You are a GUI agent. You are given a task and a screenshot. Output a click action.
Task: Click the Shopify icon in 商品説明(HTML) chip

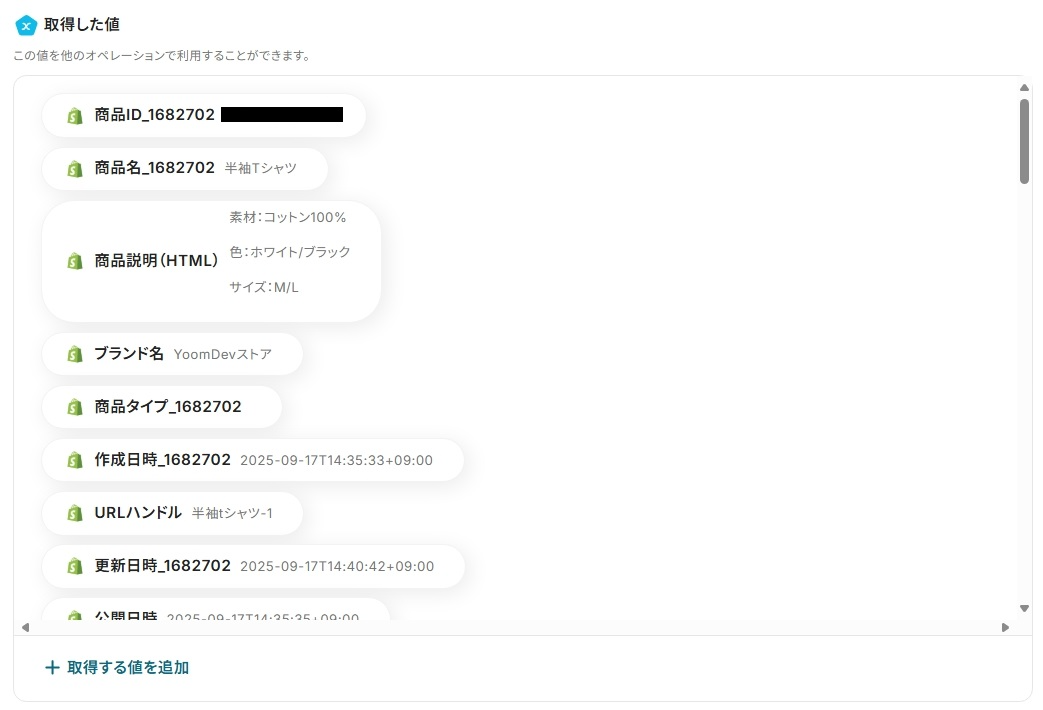coord(74,261)
